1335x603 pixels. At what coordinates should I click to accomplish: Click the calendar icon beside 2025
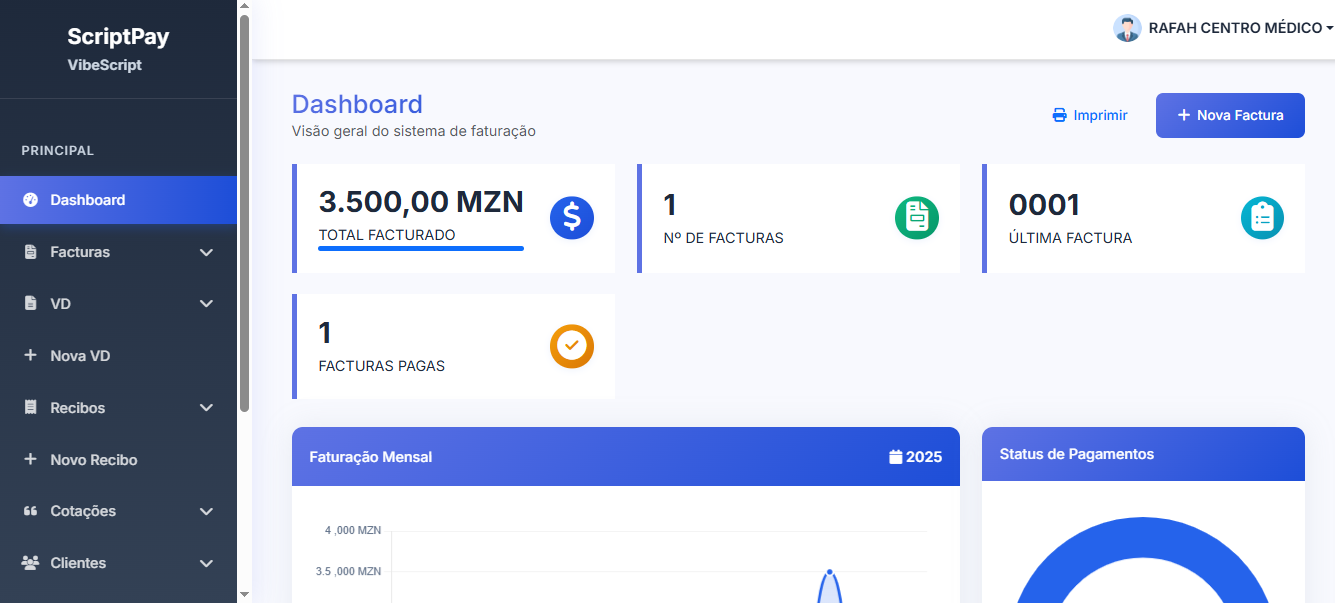point(896,457)
